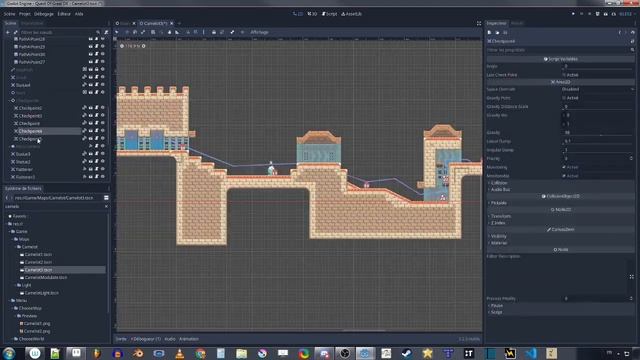Open the Affichage view menu

point(259,32)
